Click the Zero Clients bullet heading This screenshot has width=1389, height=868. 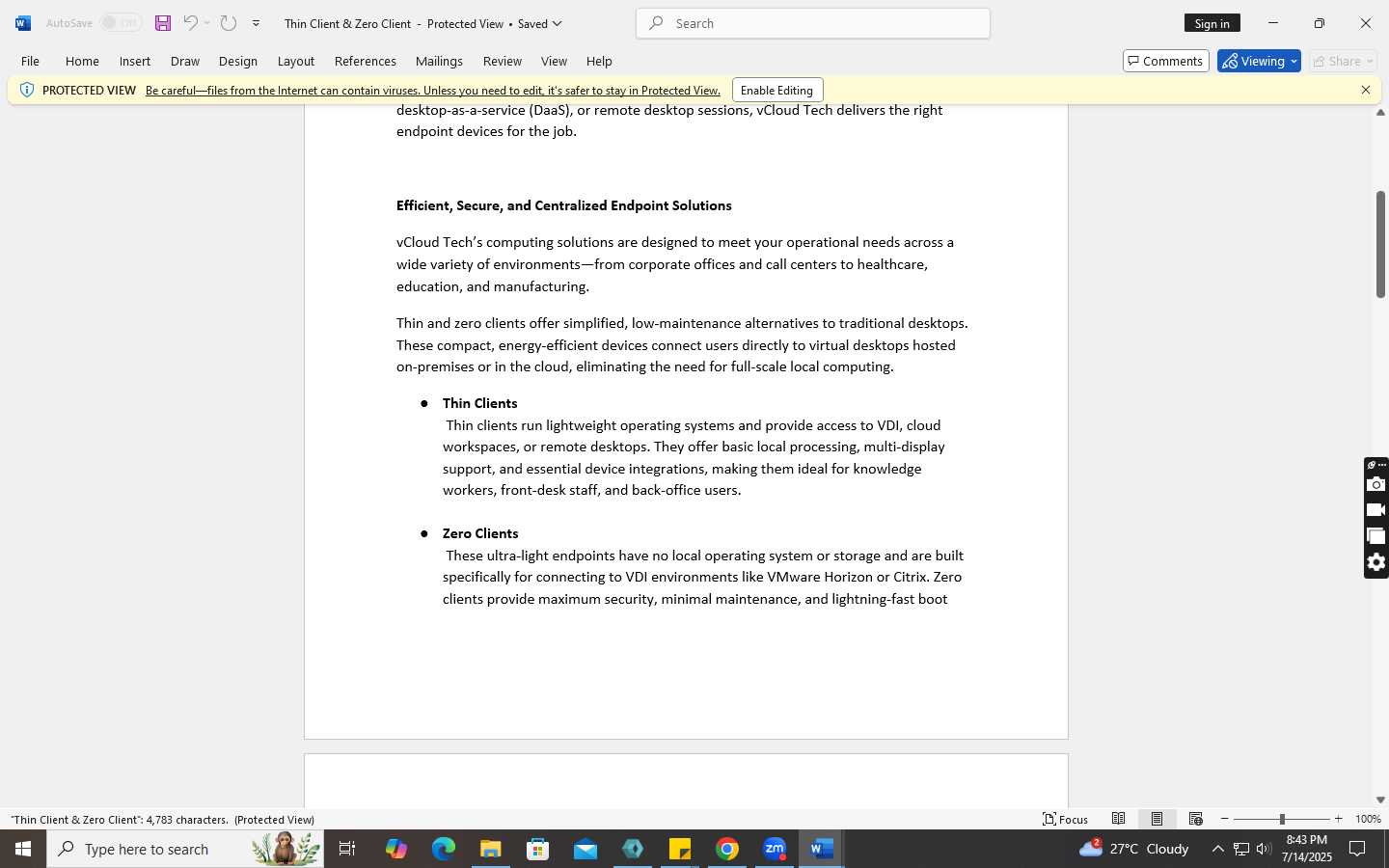pyautogui.click(x=480, y=533)
